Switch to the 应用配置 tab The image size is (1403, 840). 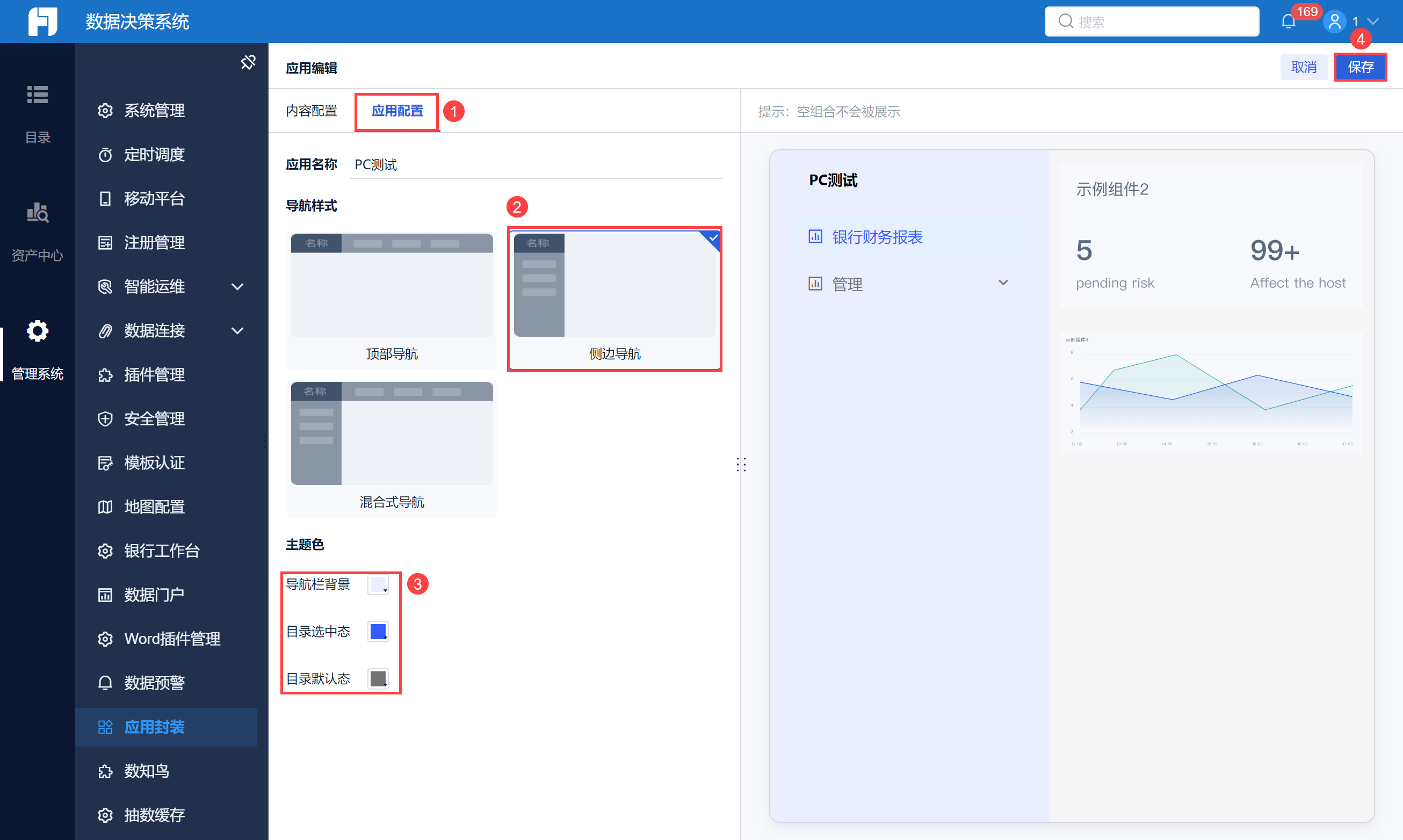coord(397,111)
